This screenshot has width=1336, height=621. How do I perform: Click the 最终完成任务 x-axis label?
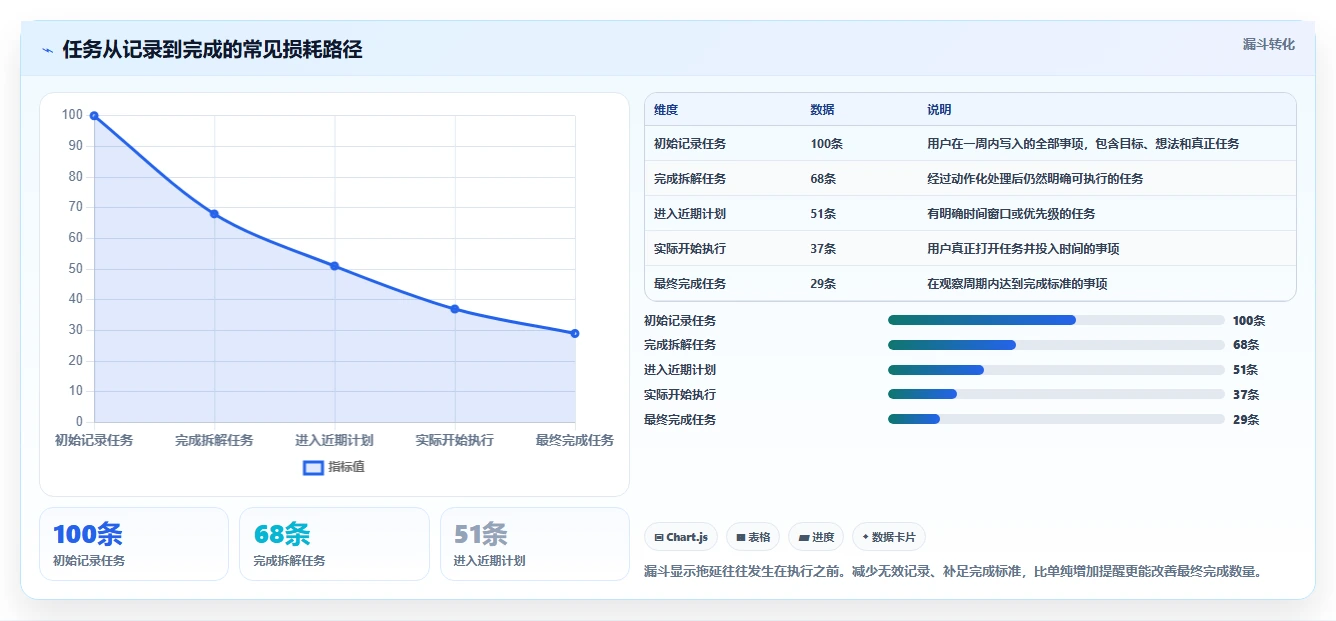click(575, 440)
